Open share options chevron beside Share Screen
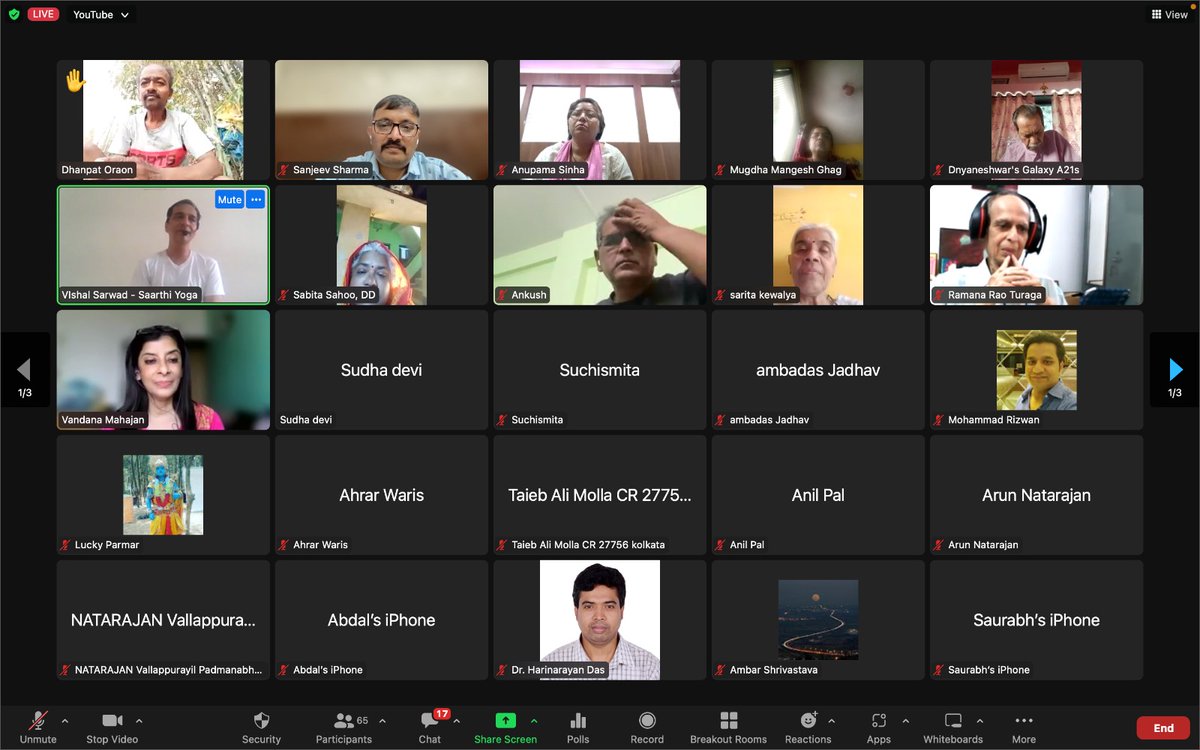Viewport: 1200px width, 750px height. click(534, 721)
